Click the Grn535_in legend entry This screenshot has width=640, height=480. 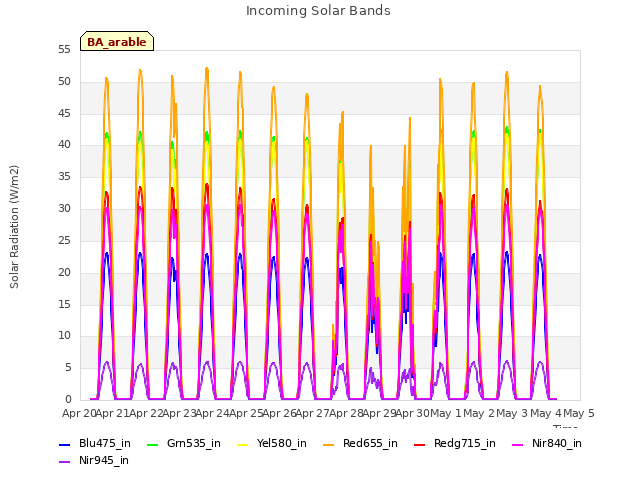click(x=184, y=443)
